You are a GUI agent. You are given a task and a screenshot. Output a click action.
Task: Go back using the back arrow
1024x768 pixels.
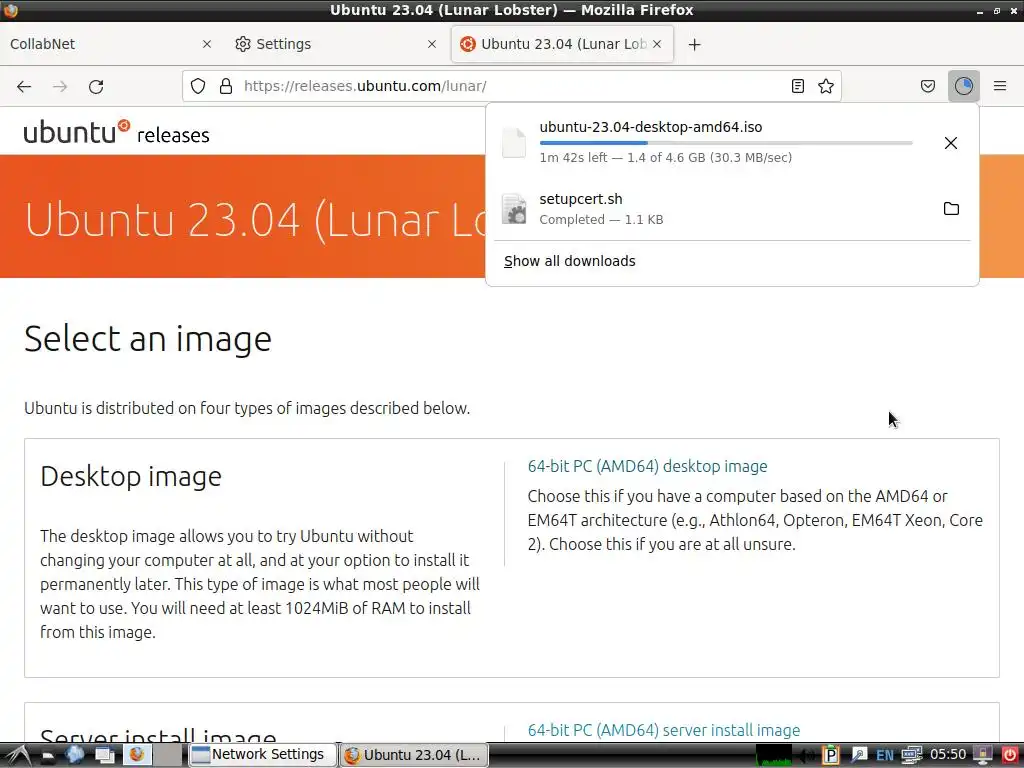24,86
